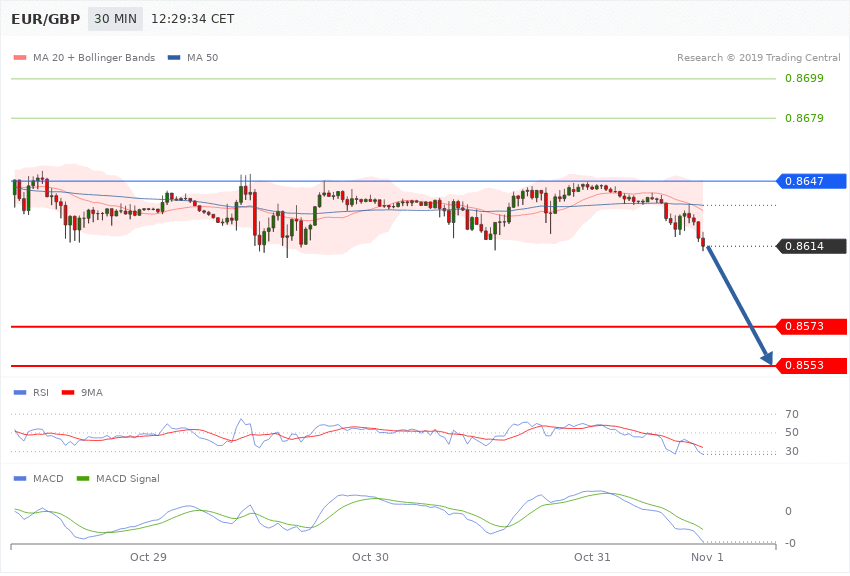This screenshot has width=850, height=576.
Task: Click the MA 20 + Bollinger Bands legend swatch
Action: coord(20,57)
